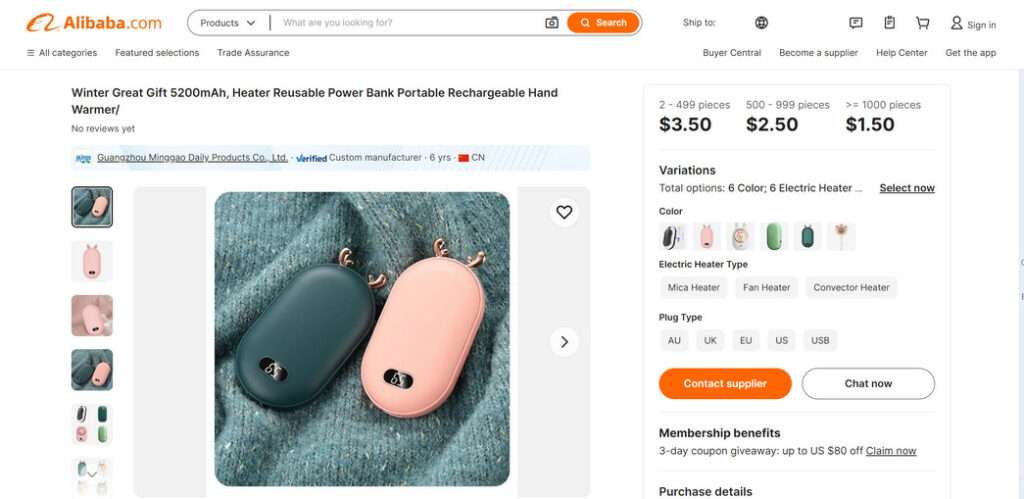Click the globe ship-to icon
The width and height of the screenshot is (1024, 499).
(762, 23)
